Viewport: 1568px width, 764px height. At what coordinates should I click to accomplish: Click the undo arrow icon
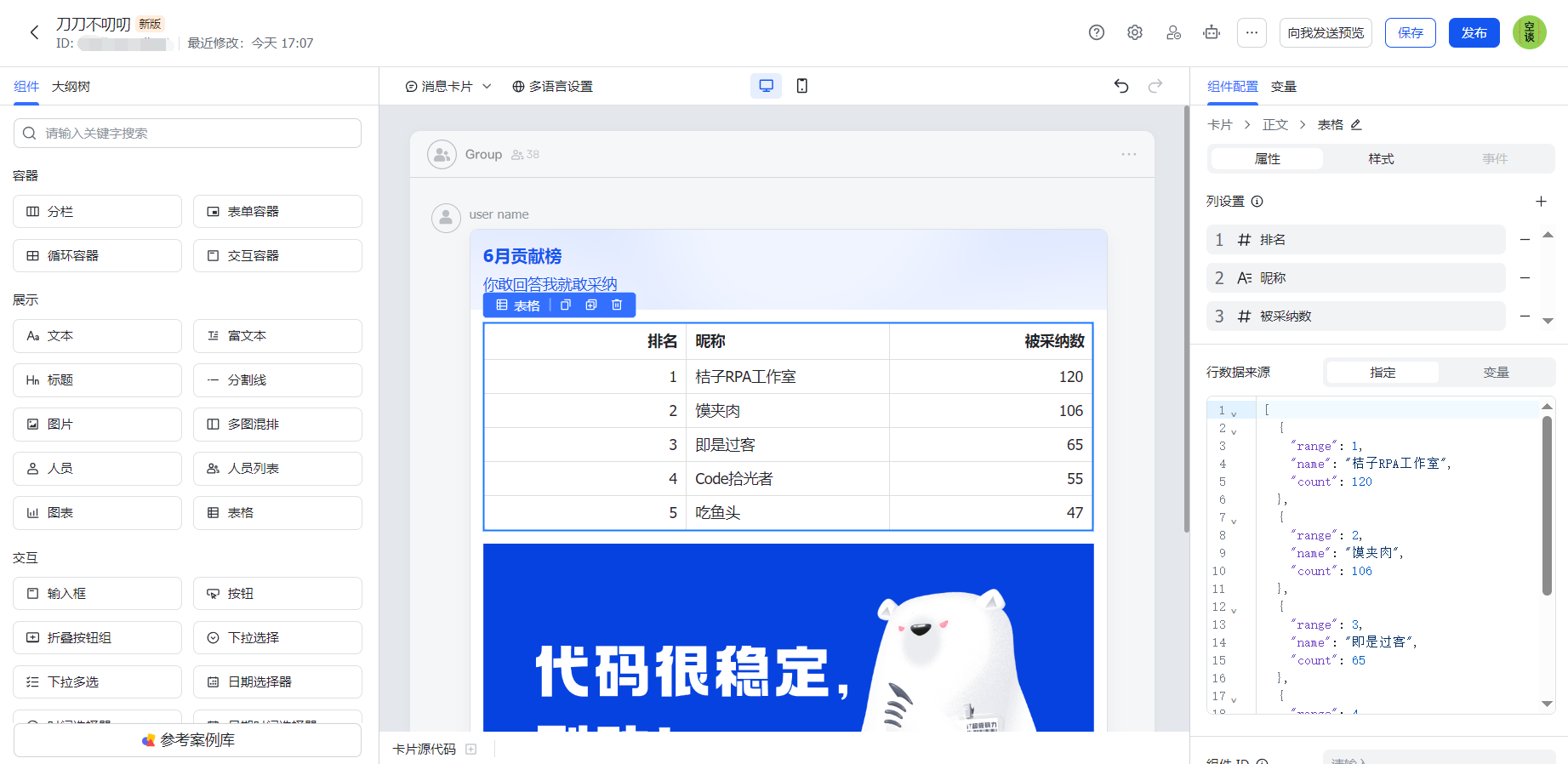[1121, 86]
